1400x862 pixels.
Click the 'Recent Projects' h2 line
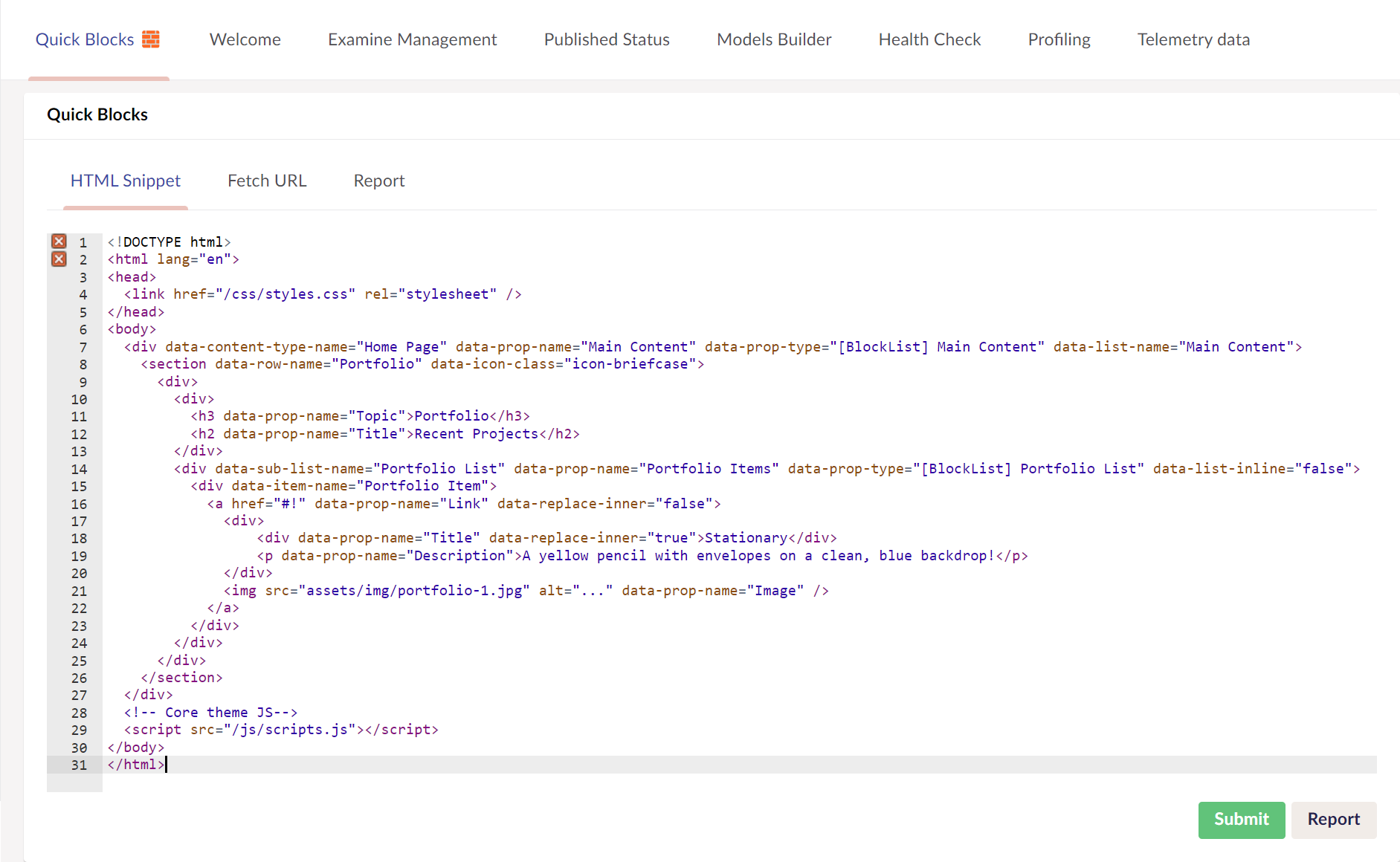[x=385, y=434]
